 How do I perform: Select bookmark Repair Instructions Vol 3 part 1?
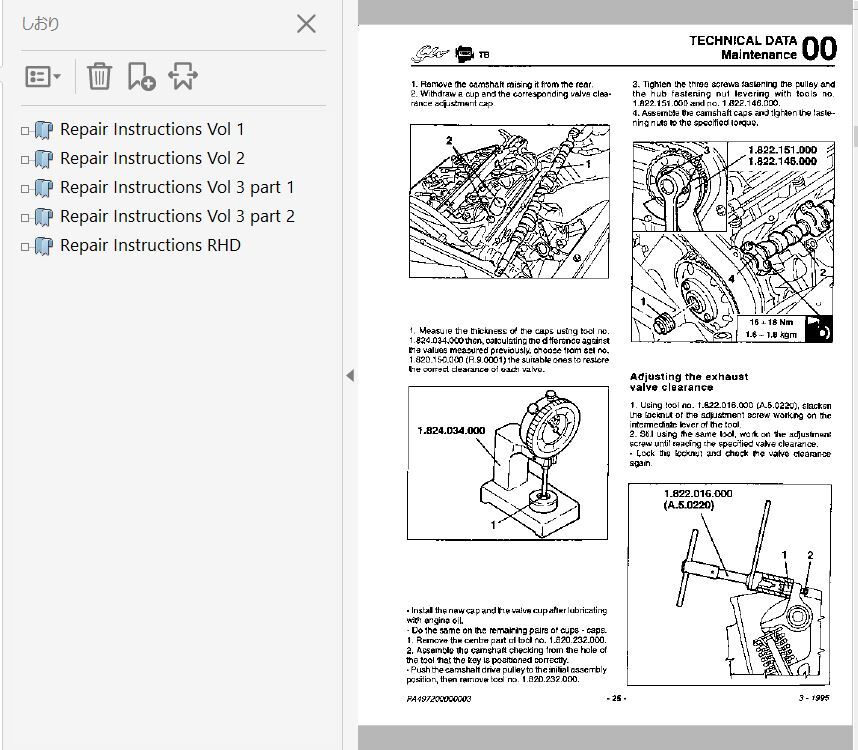click(177, 188)
